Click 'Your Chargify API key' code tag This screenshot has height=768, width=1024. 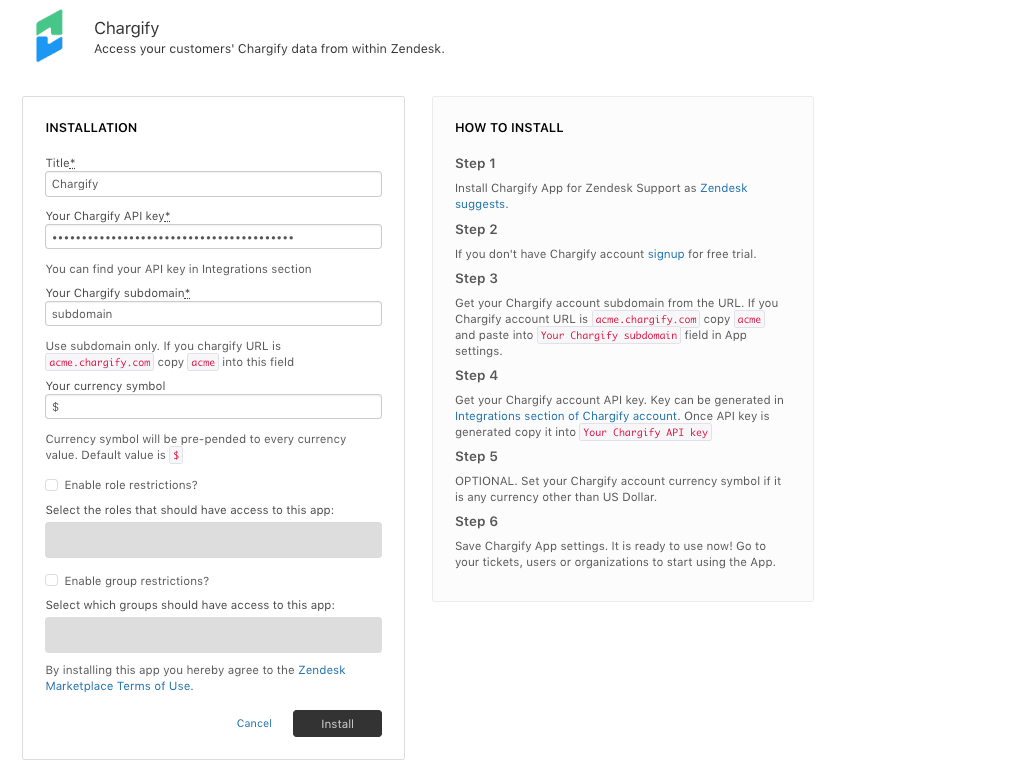coord(645,433)
